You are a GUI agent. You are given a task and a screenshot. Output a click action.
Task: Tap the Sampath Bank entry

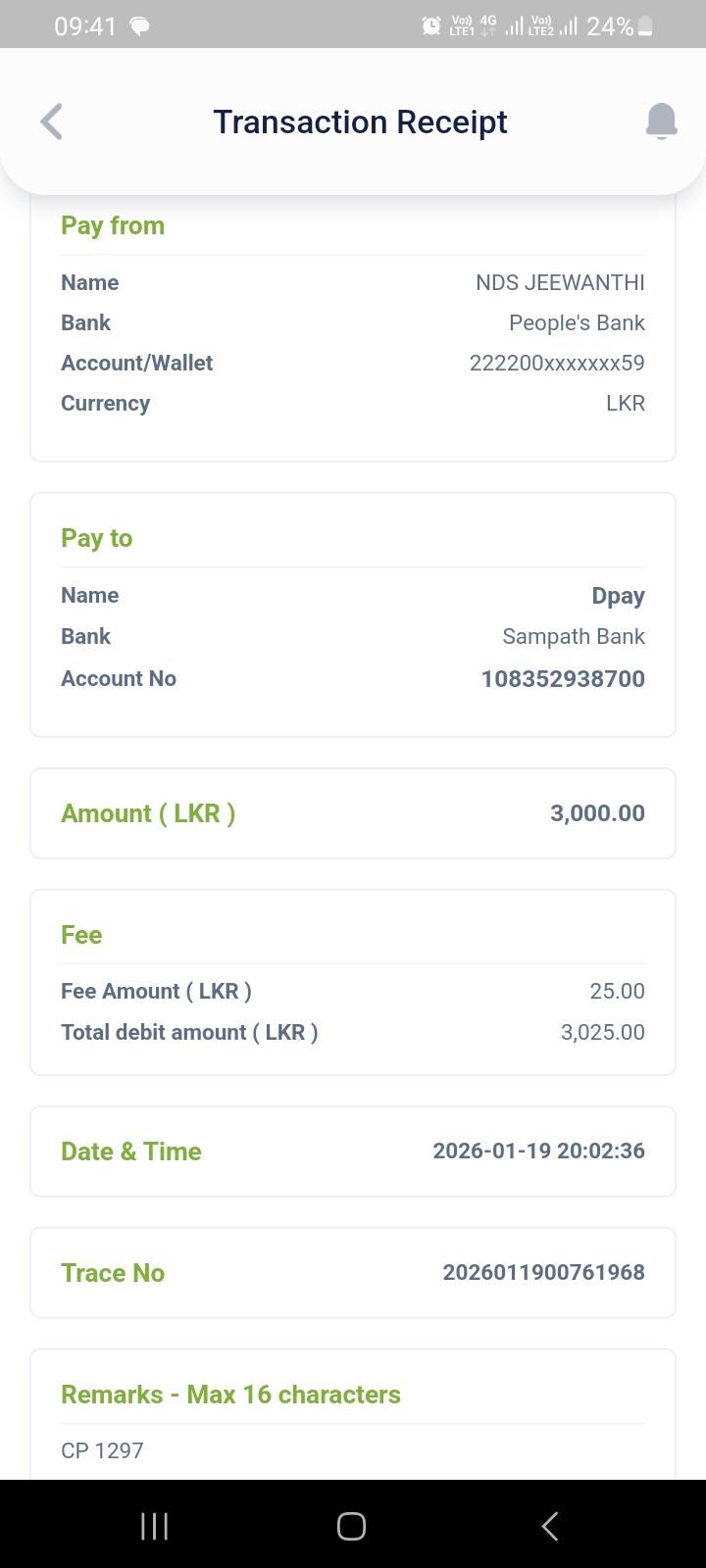pyautogui.click(x=574, y=637)
